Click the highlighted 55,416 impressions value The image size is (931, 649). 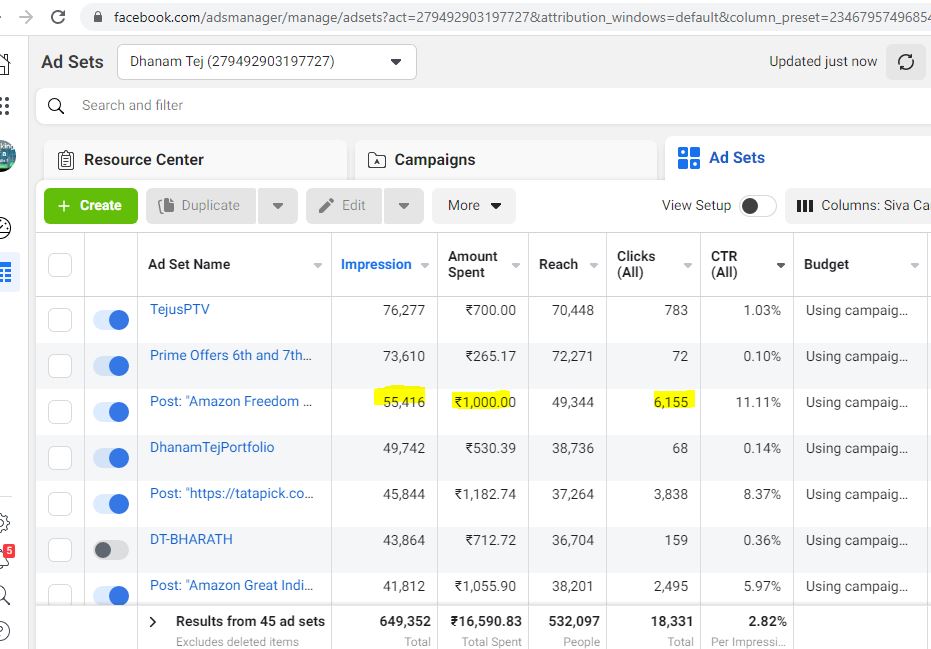(404, 402)
